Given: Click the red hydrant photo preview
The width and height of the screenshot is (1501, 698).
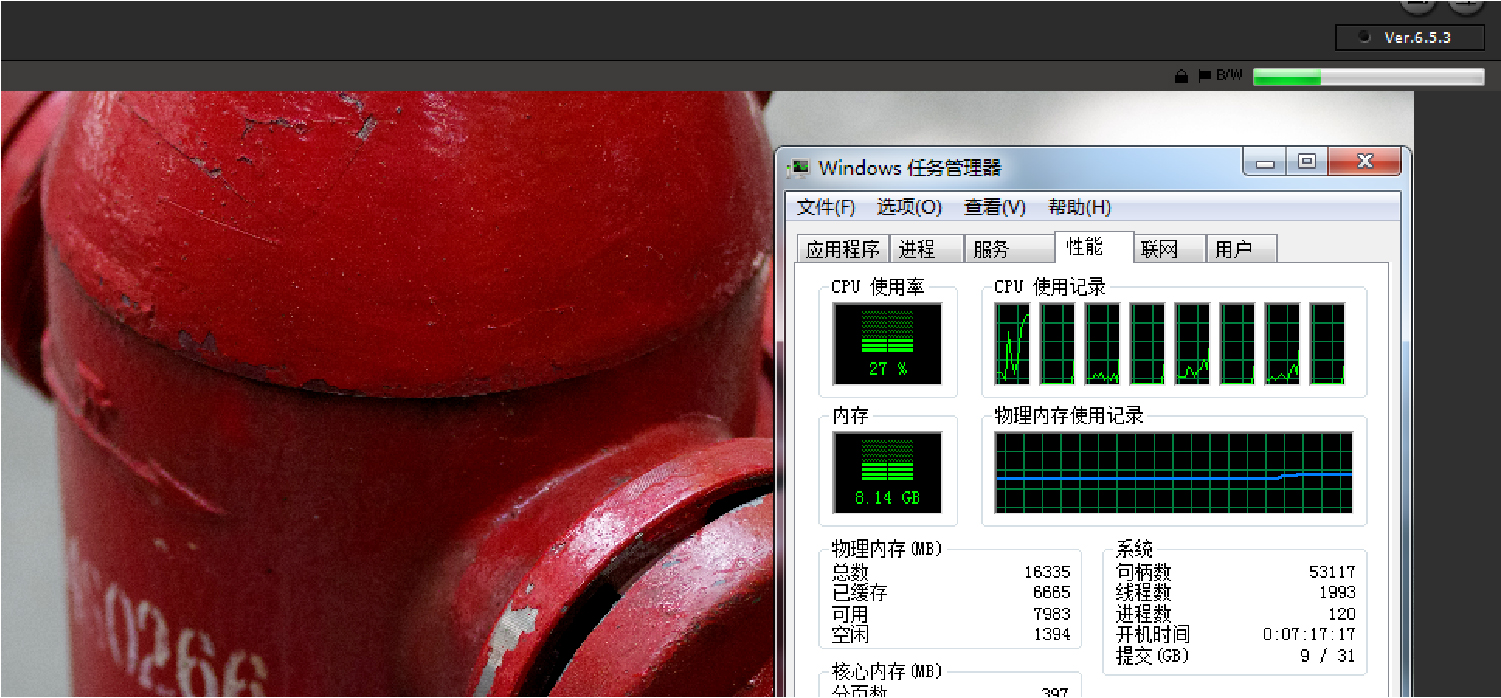Looking at the screenshot, I should tap(387, 394).
